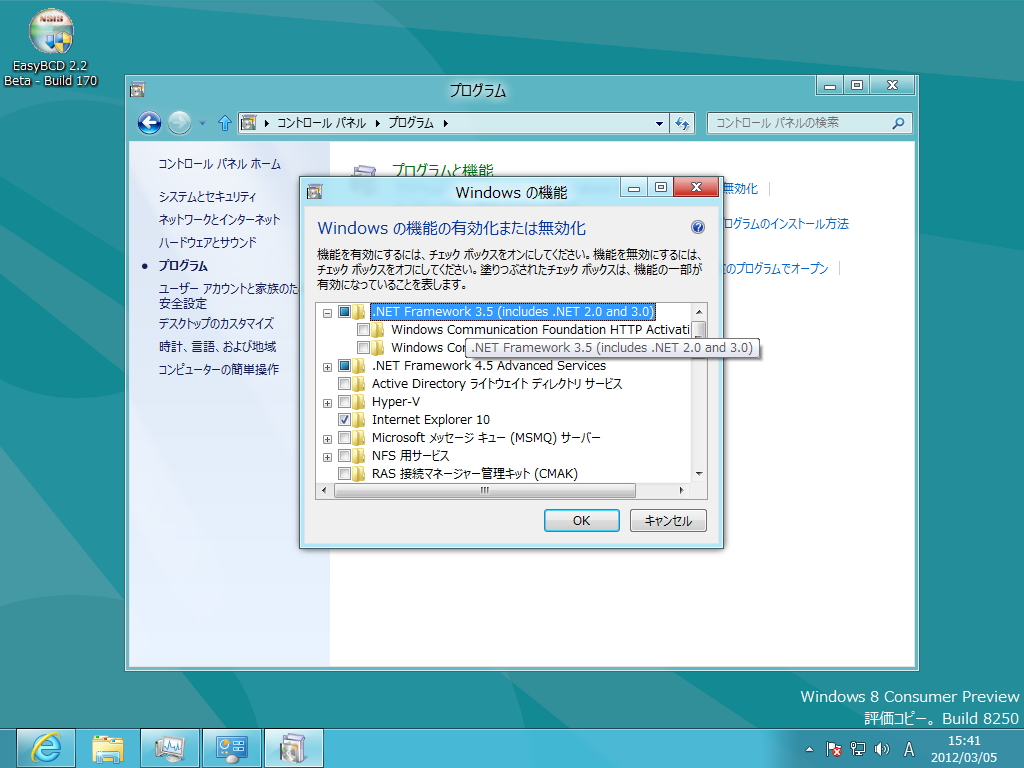
Task: Enable the Hyper-V feature checkbox
Action: click(344, 402)
